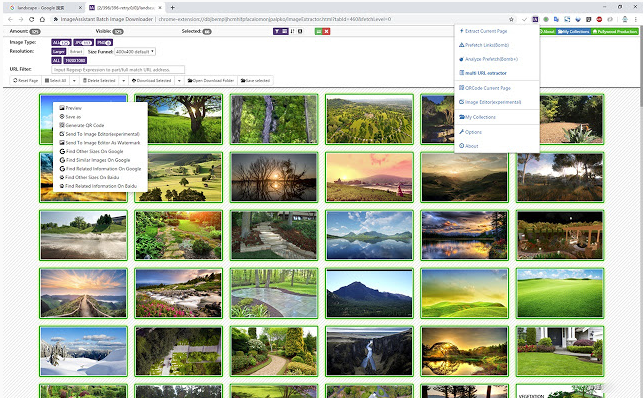Image resolution: width=643 pixels, height=398 pixels.
Task: Select the Extract resolution mode
Action: (76, 52)
